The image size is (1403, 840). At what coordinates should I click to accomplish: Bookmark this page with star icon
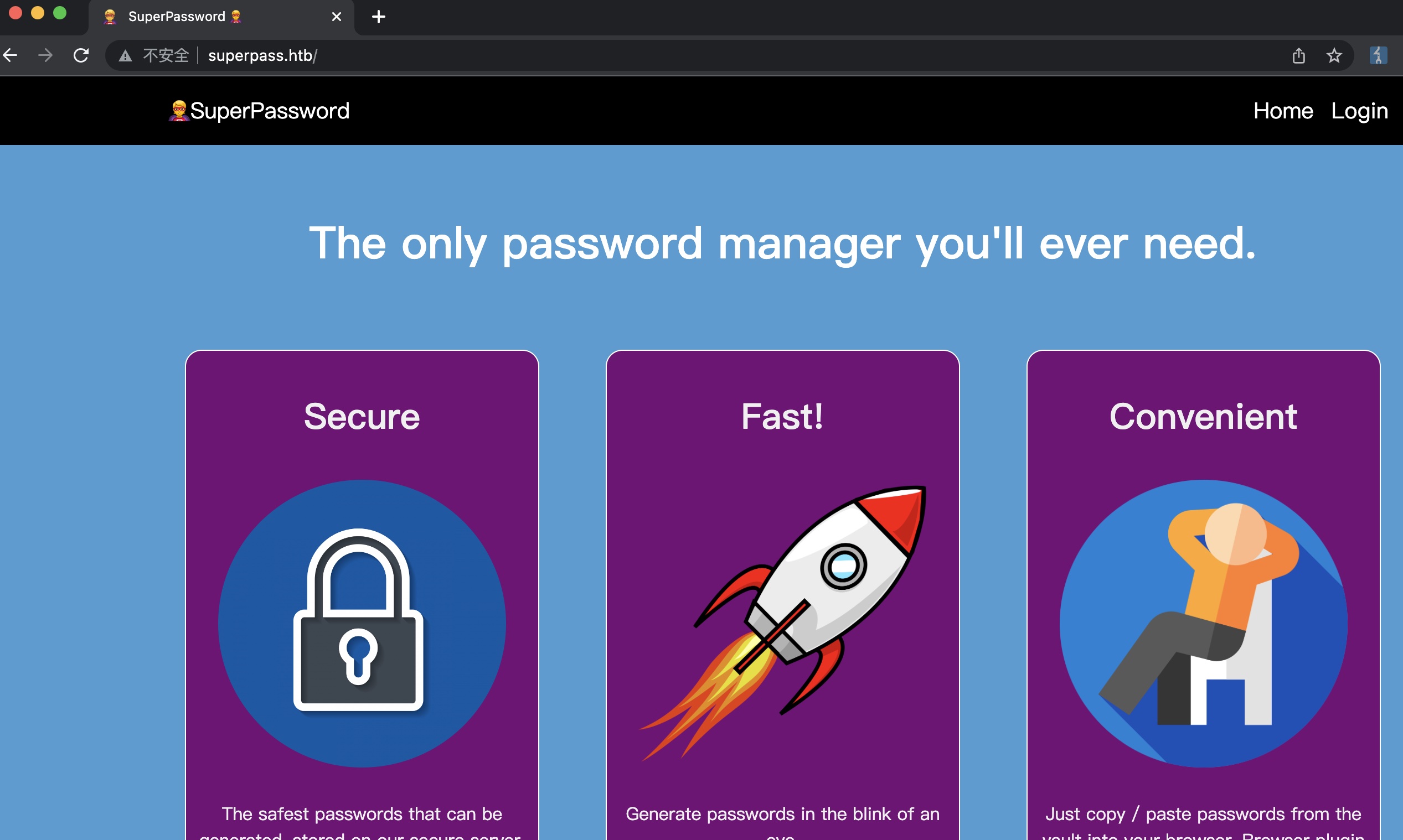click(x=1334, y=55)
